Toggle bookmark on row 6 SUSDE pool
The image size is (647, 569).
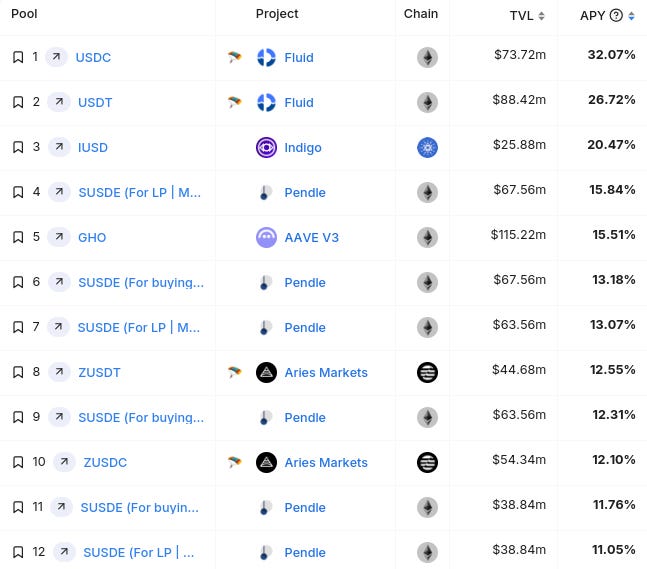click(x=18, y=282)
